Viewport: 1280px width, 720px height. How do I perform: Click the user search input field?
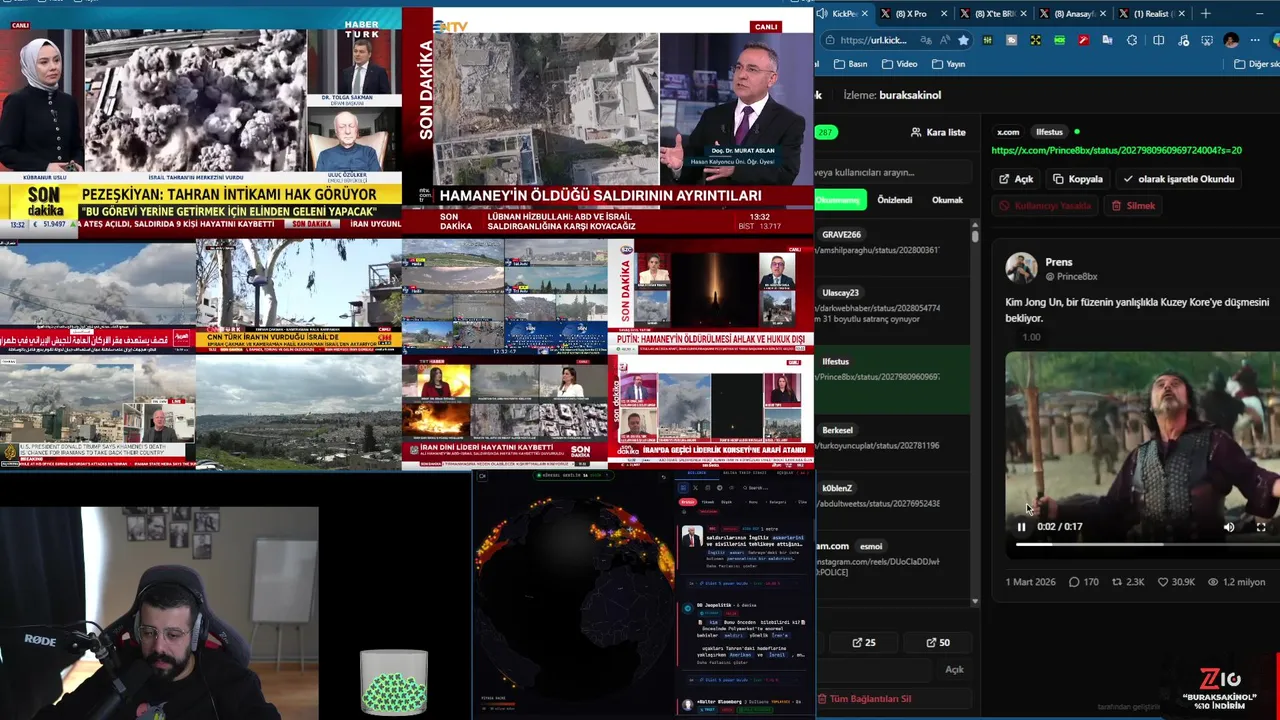tap(893, 172)
